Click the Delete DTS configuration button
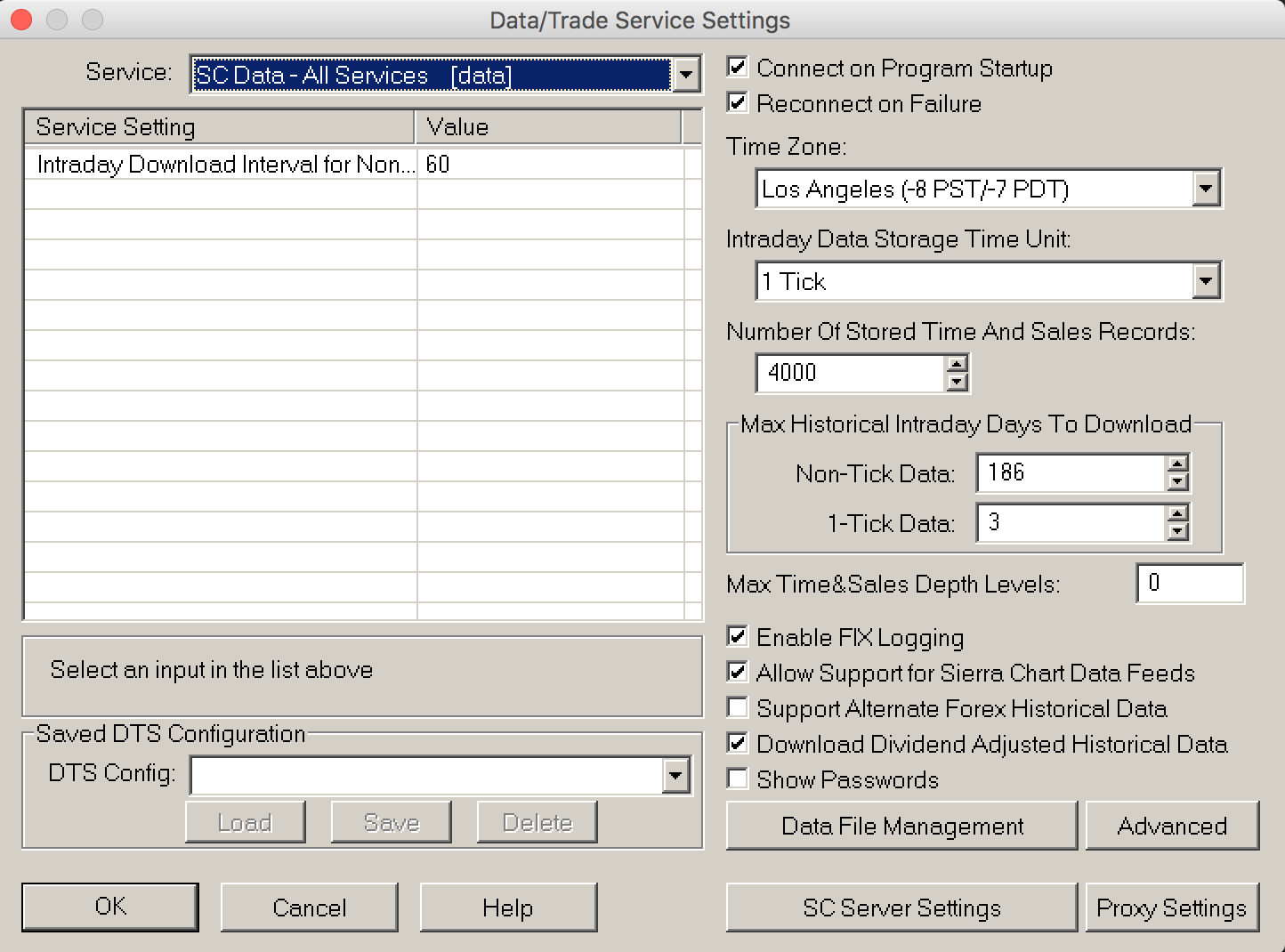This screenshot has width=1285, height=952. (537, 822)
